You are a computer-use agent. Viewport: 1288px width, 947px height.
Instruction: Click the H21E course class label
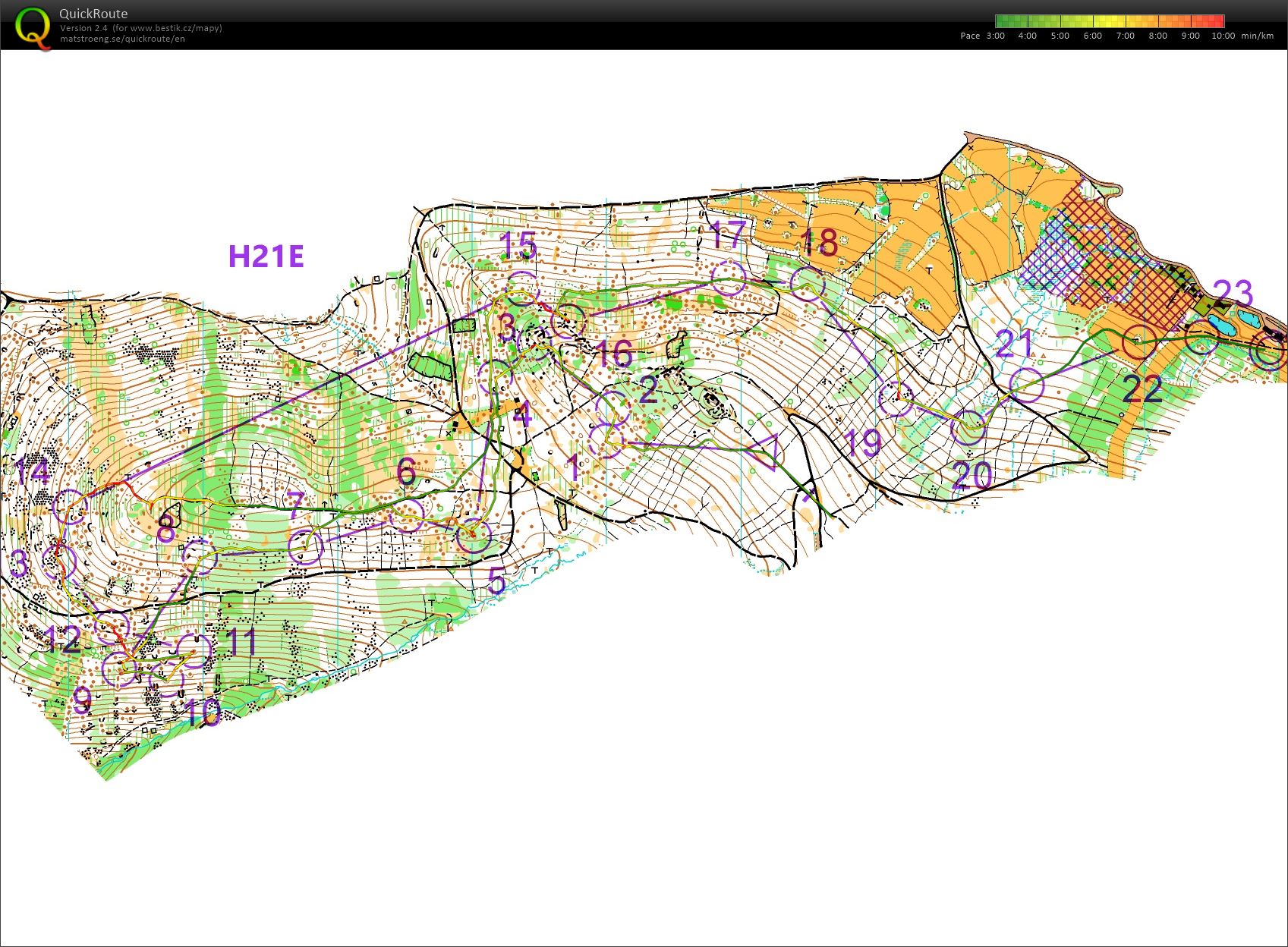pyautogui.click(x=266, y=256)
